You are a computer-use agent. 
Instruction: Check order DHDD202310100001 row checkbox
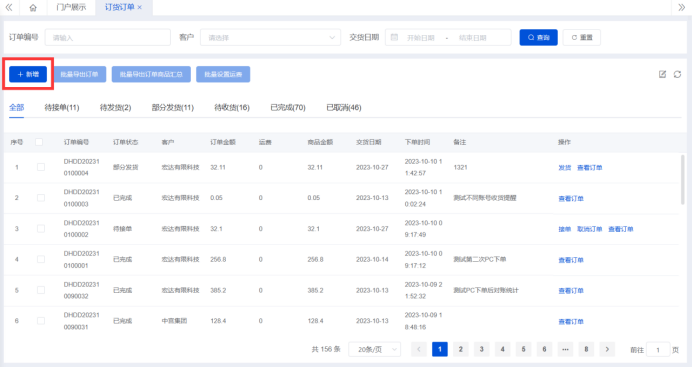[41, 259]
